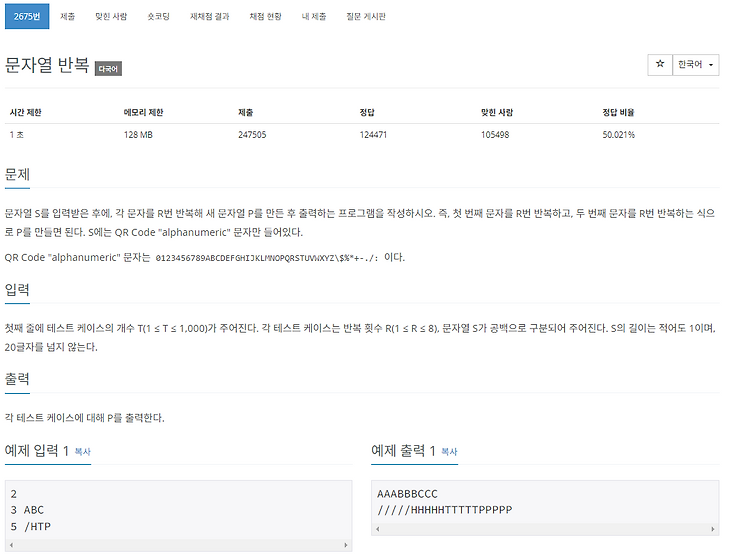The height and width of the screenshot is (558, 750).
Task: Click the 124471 correct answers value
Action: click(x=373, y=135)
